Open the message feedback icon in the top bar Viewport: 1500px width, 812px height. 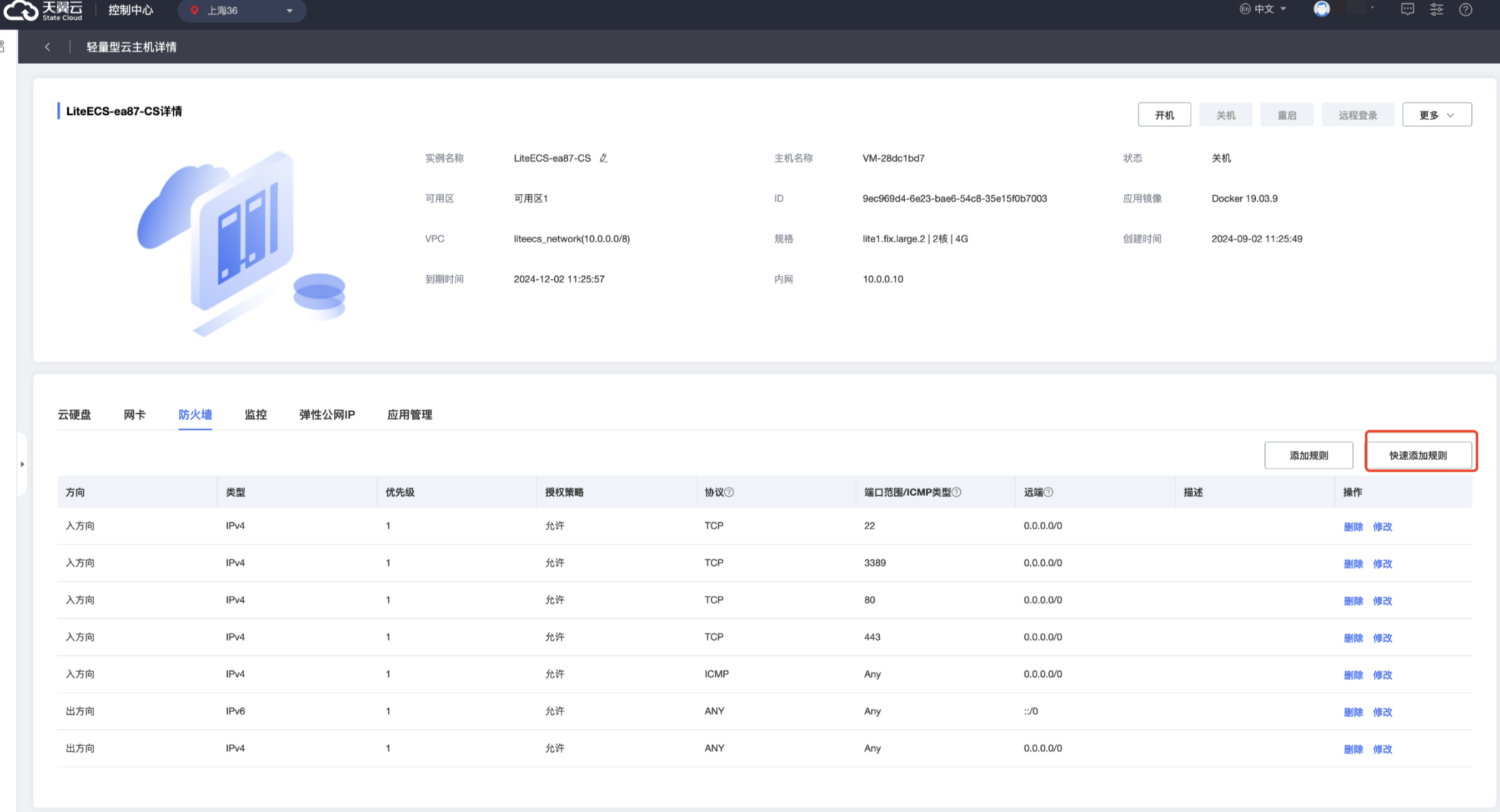(x=1407, y=10)
